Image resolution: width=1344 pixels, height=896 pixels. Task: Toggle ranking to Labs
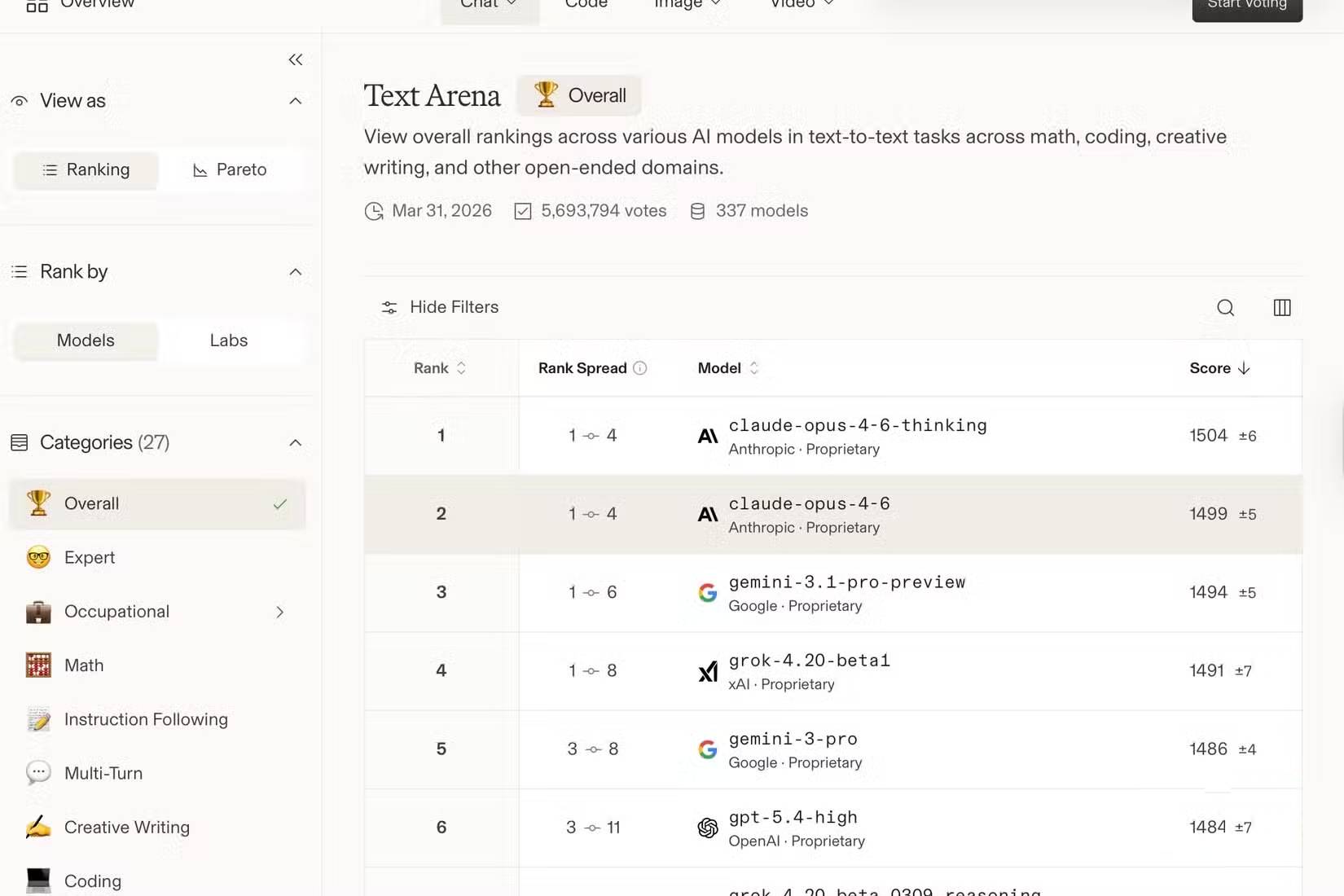[228, 340]
